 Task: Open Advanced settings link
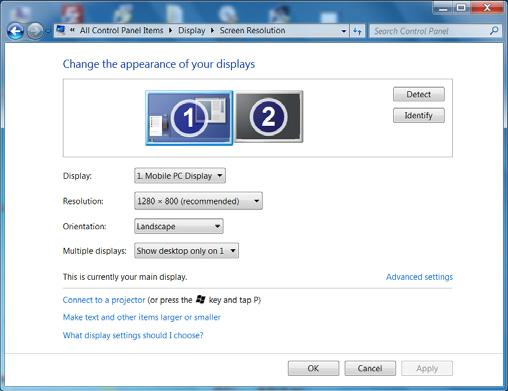click(x=419, y=277)
